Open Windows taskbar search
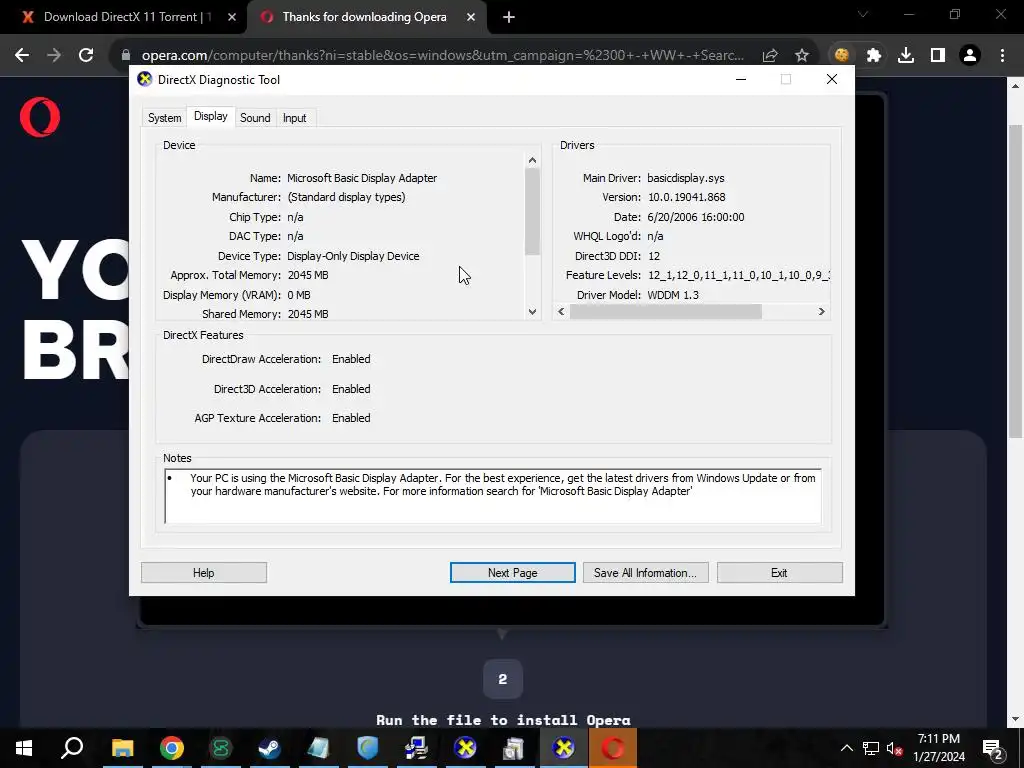Image resolution: width=1024 pixels, height=768 pixels. click(x=72, y=748)
